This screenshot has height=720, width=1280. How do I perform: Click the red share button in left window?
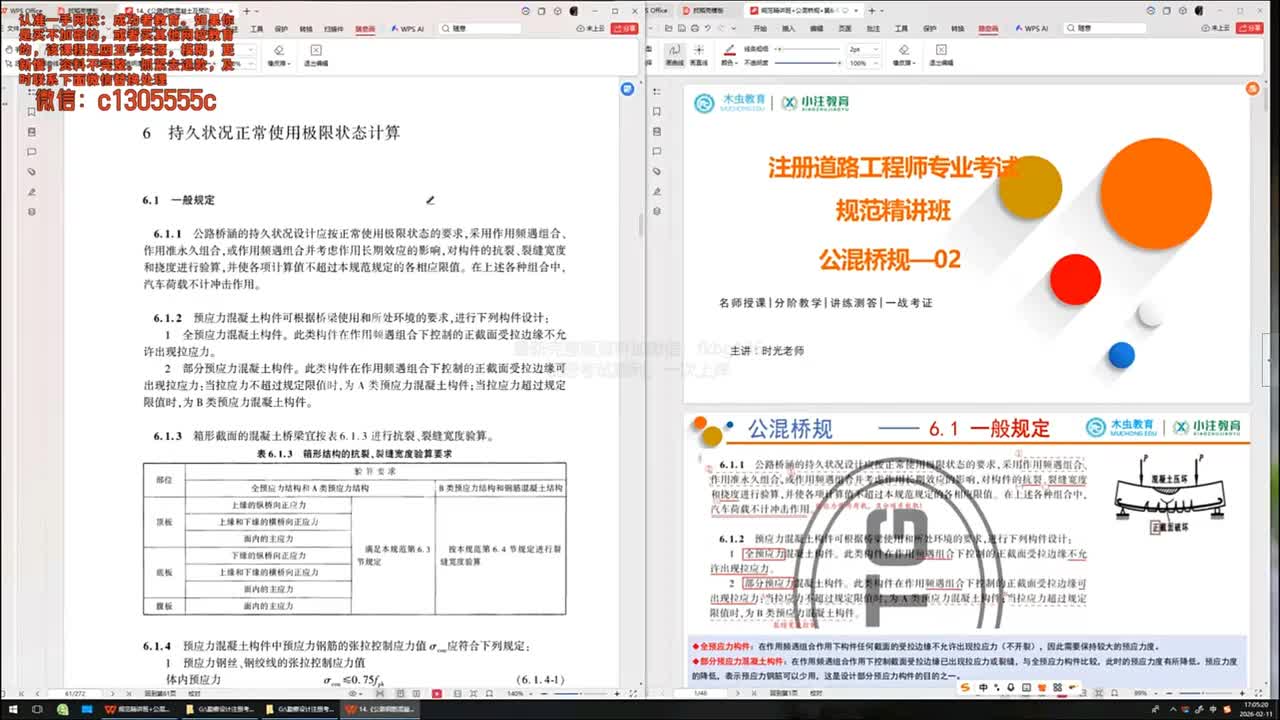[x=627, y=29]
